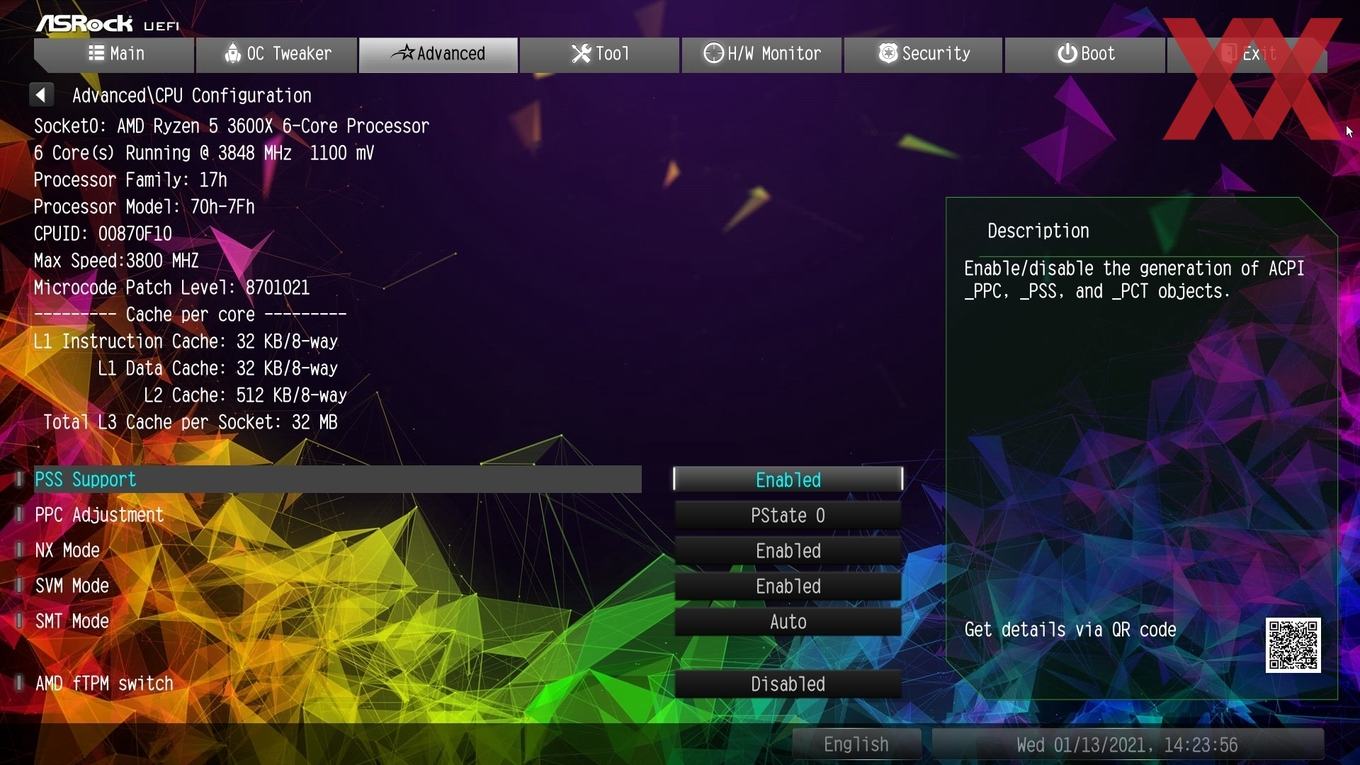
Task: Select the AMD fTPM switch row label
Action: click(104, 683)
